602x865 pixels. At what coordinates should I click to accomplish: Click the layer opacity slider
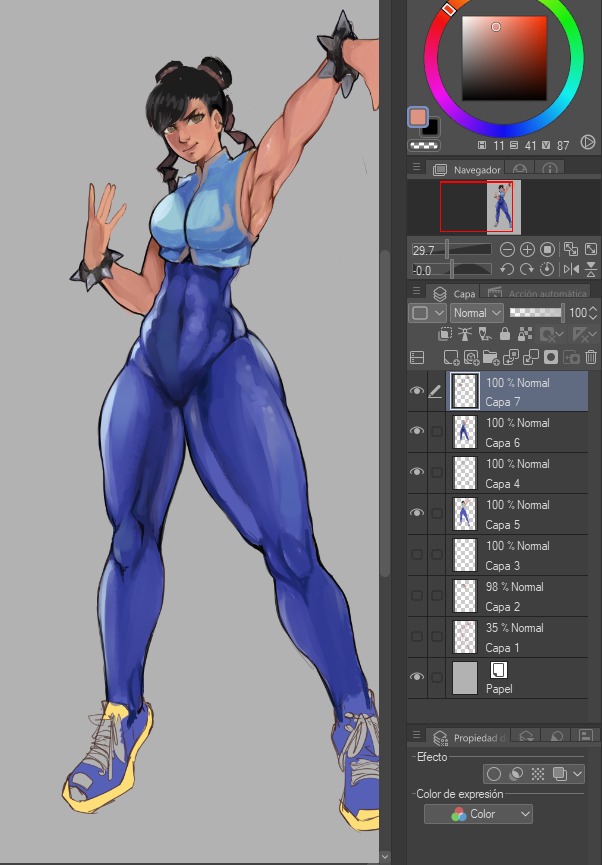coord(536,313)
